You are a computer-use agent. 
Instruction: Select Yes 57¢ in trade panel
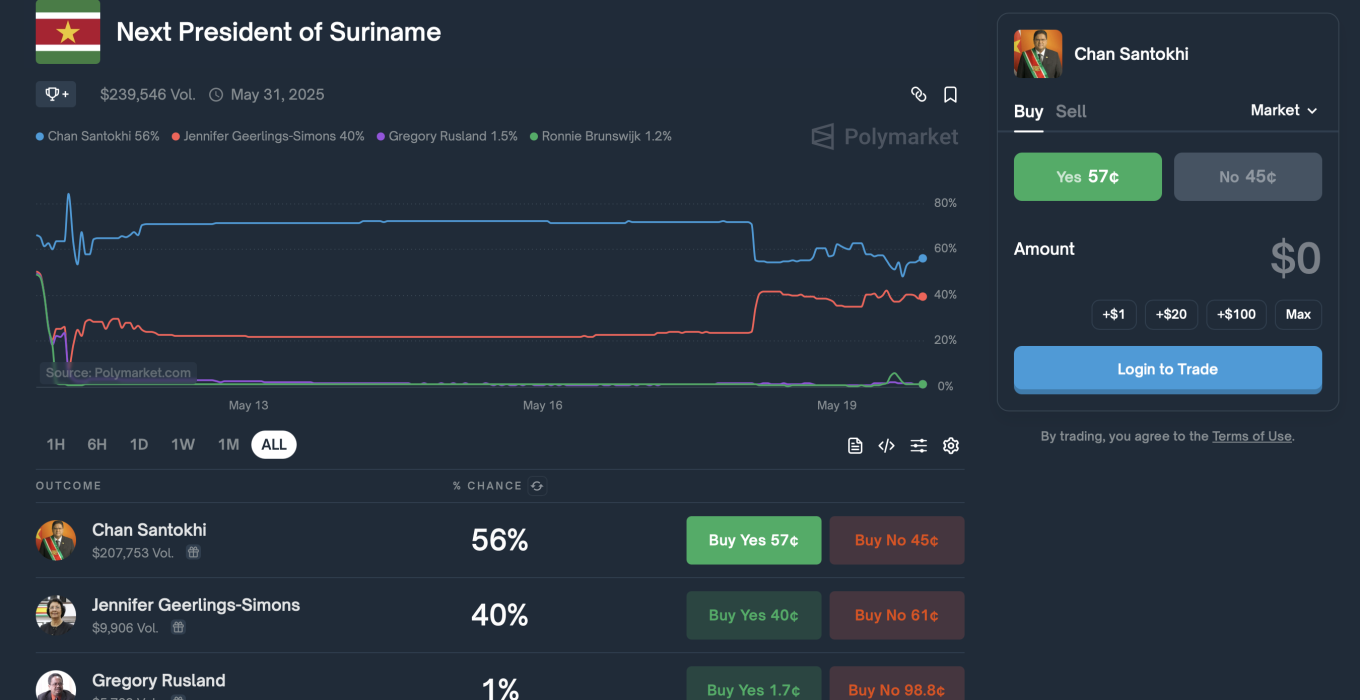click(x=1088, y=177)
